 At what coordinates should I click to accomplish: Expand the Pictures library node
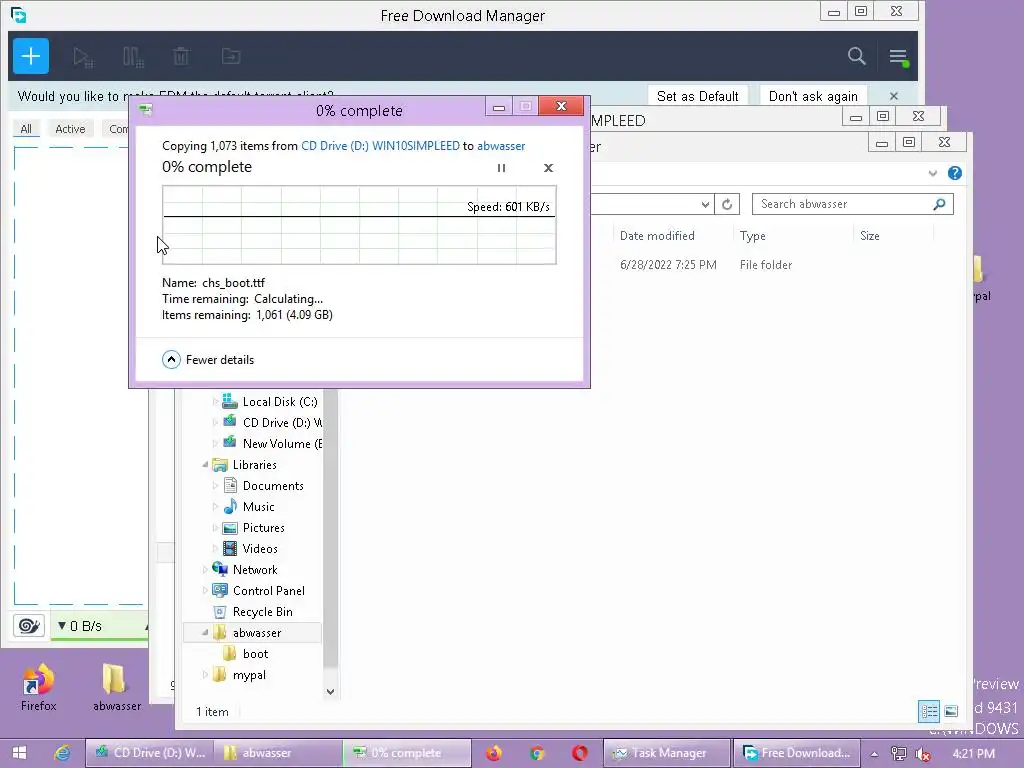215,528
